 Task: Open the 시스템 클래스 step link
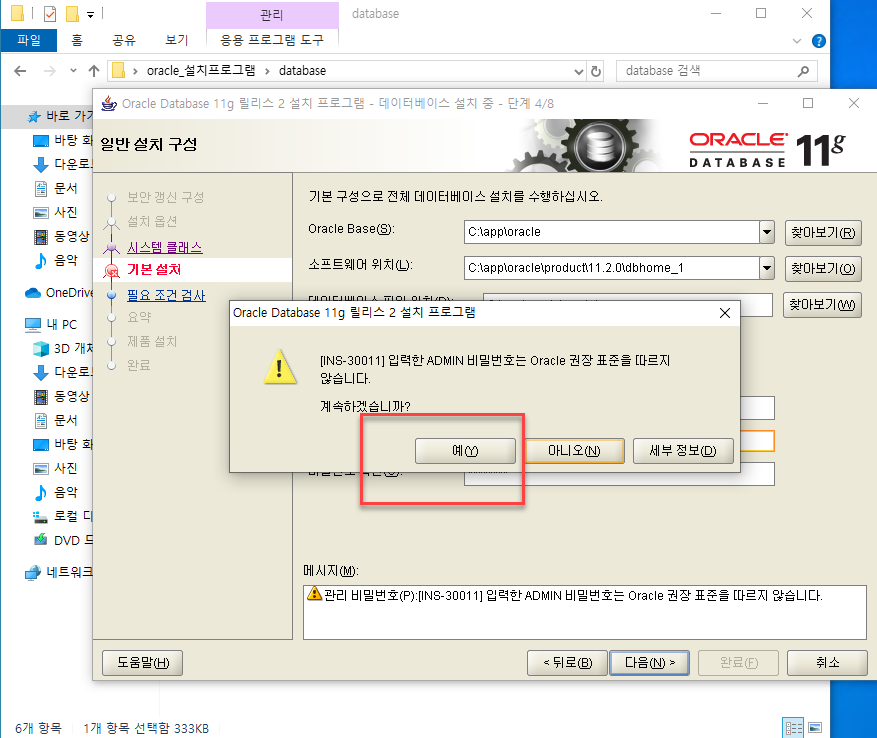pos(164,247)
